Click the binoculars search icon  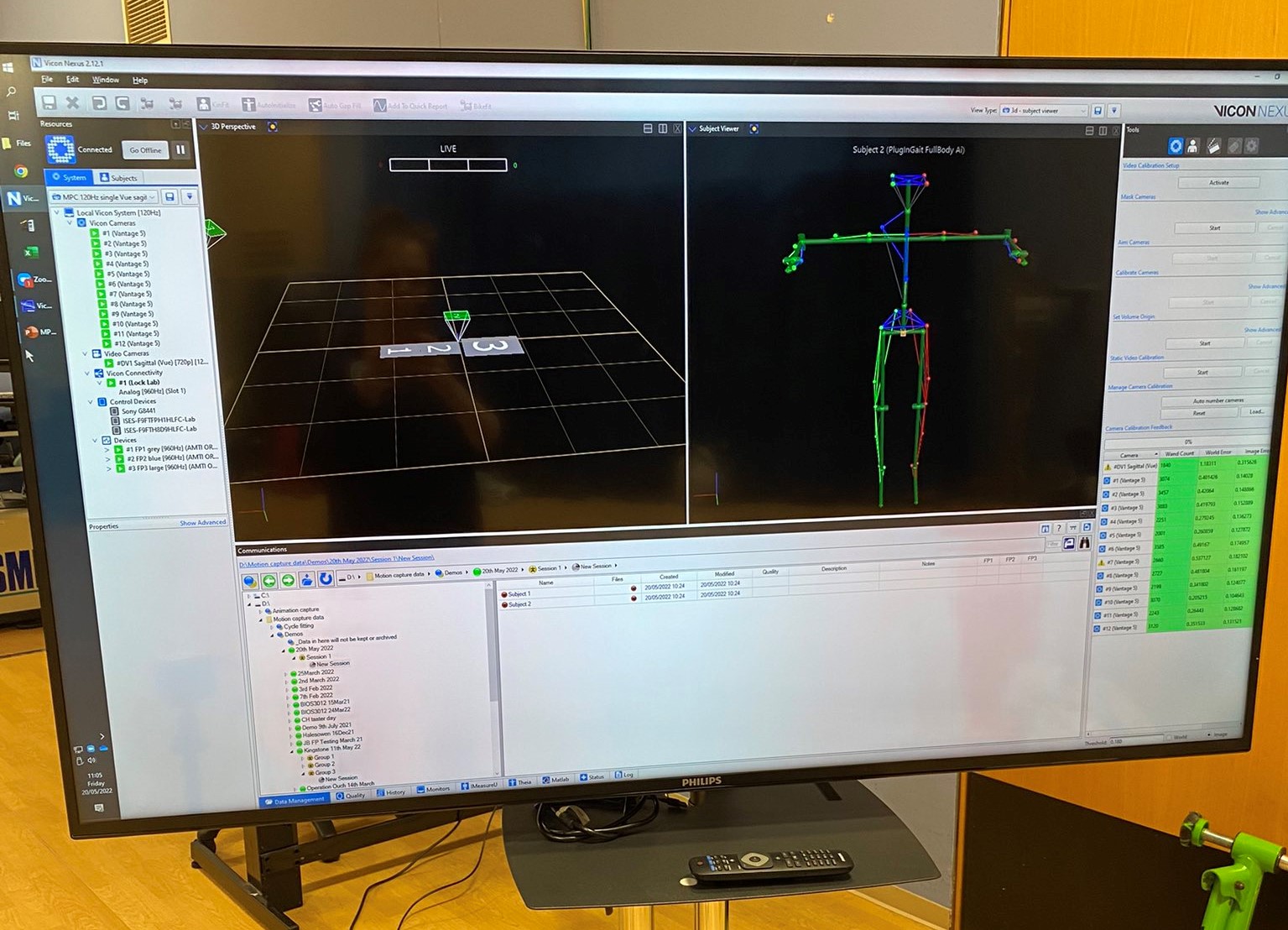pyautogui.click(x=1084, y=543)
